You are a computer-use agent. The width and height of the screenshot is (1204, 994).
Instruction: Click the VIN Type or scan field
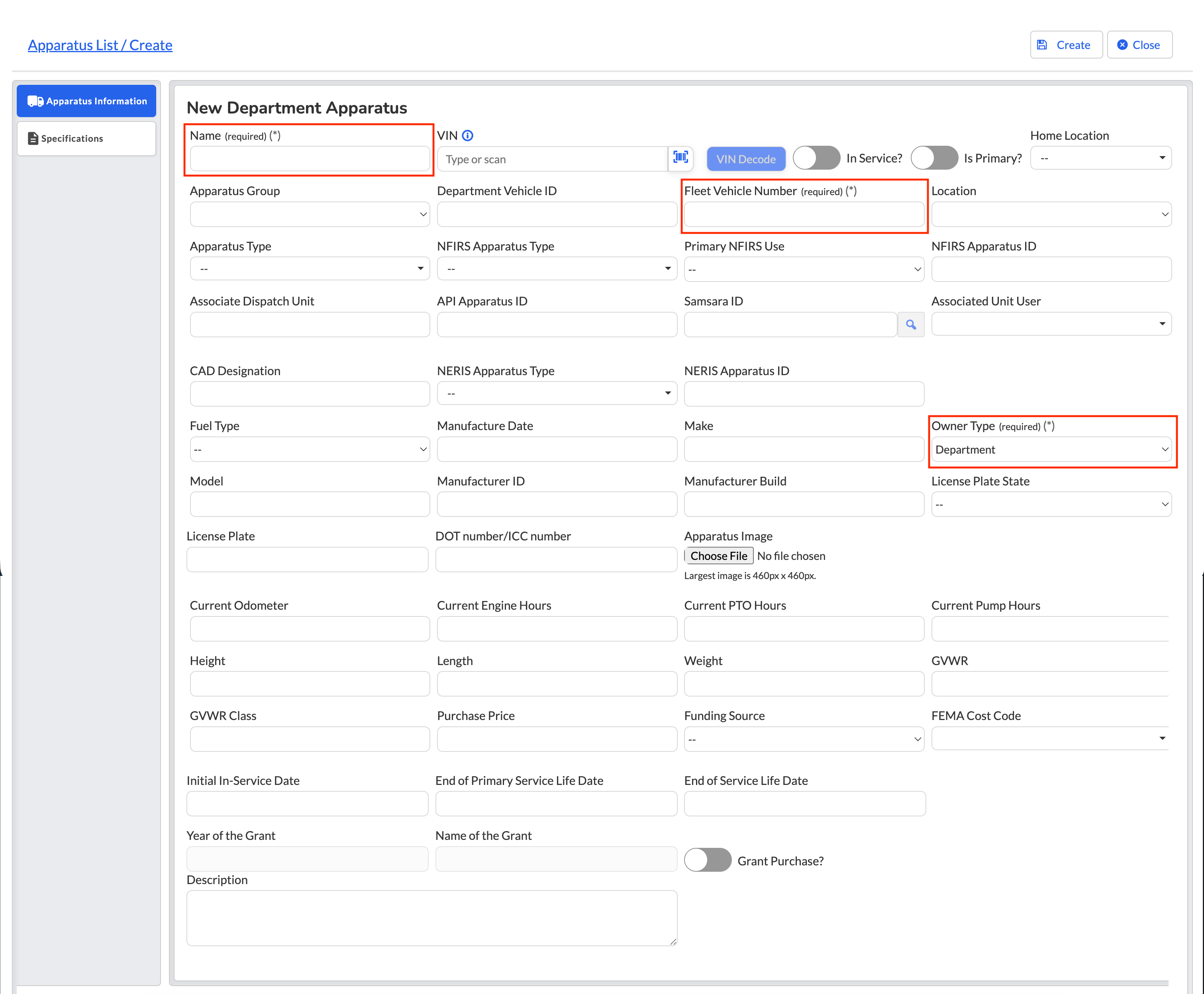(x=552, y=159)
